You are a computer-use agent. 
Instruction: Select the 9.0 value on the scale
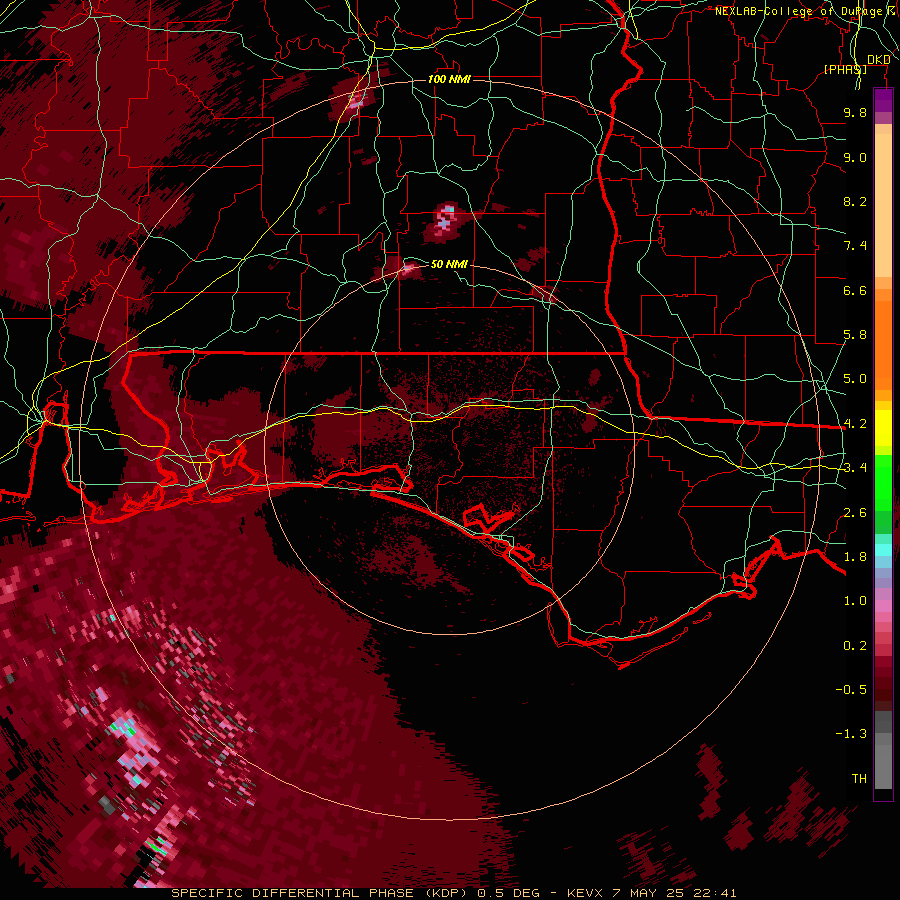point(855,157)
